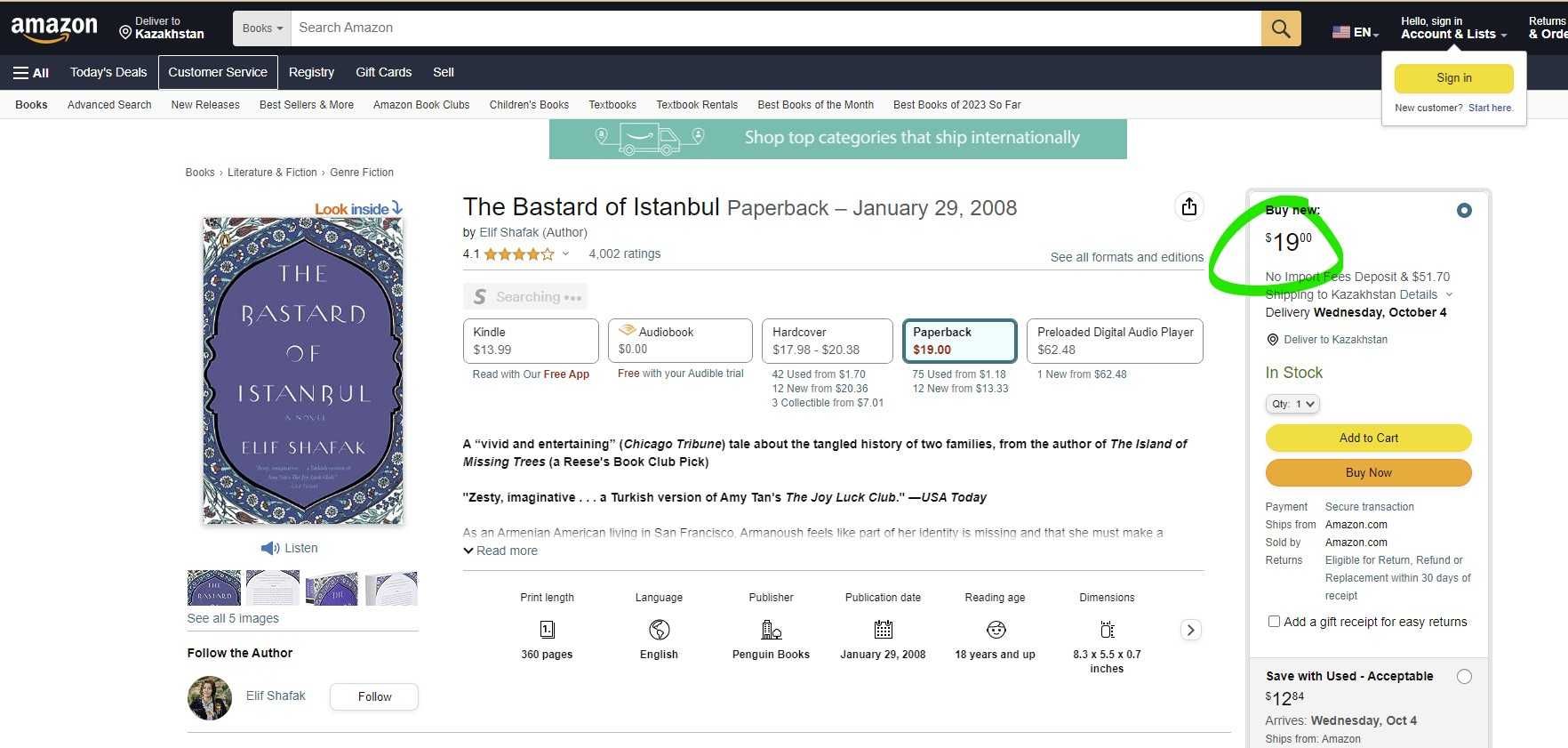Click Elif Shafak's author photo
1568x748 pixels.
click(210, 697)
